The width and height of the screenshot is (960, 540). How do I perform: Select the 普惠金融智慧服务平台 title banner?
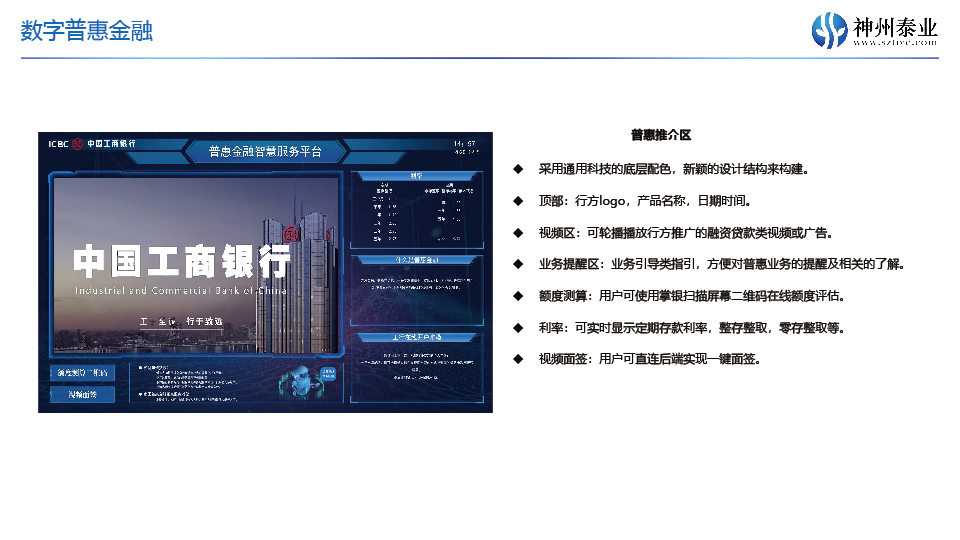click(x=265, y=151)
